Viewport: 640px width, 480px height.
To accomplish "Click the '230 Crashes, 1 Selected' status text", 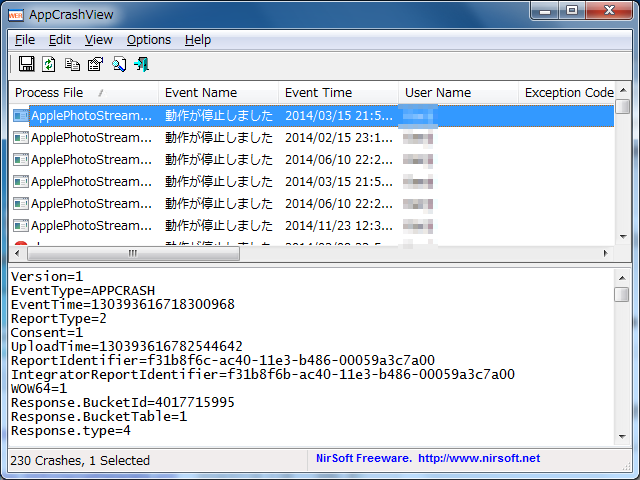I will 80,460.
